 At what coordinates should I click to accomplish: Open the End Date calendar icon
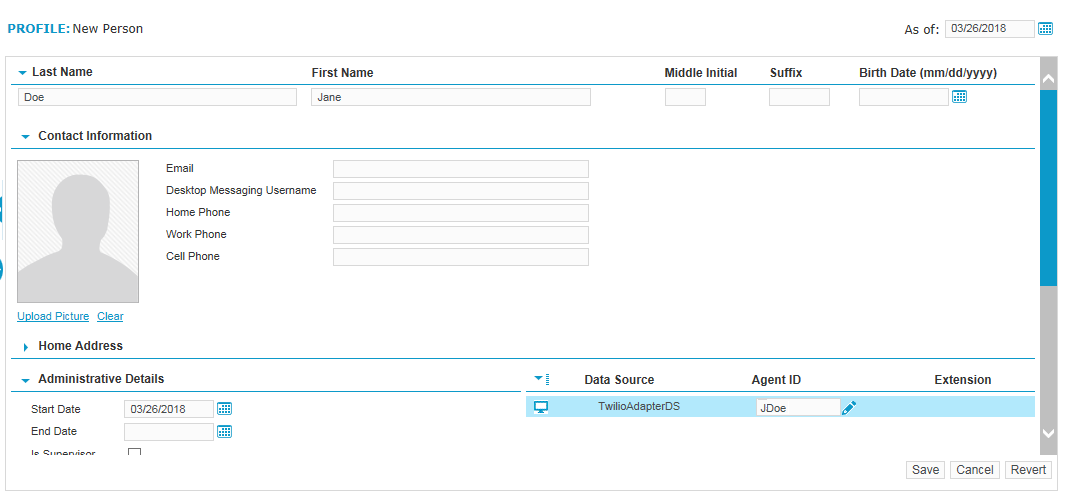pos(225,431)
